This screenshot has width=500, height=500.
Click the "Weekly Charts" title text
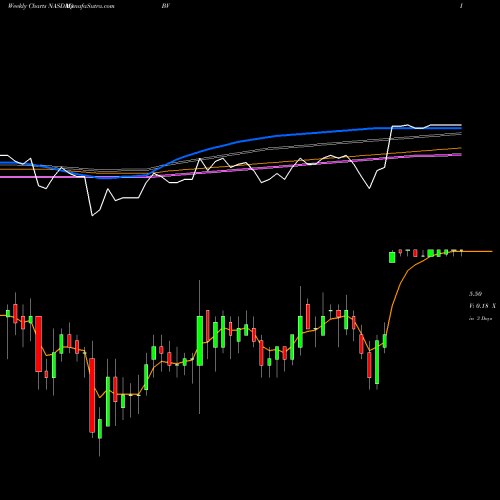click(x=27, y=6)
